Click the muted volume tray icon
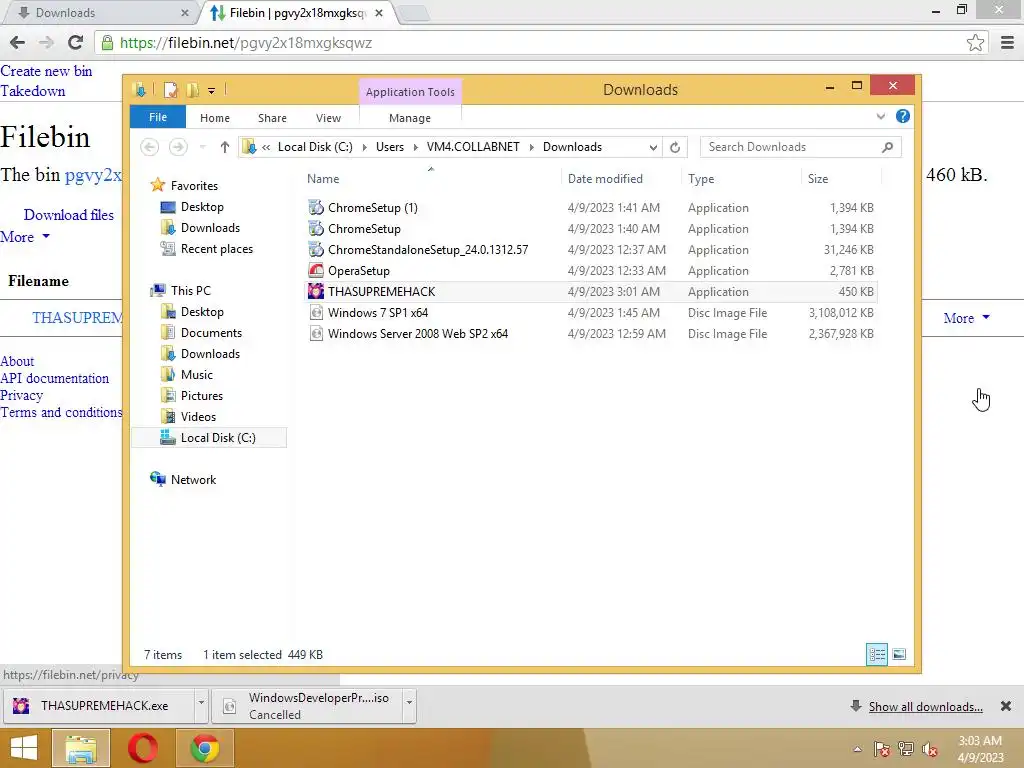1024x768 pixels. [x=929, y=749]
